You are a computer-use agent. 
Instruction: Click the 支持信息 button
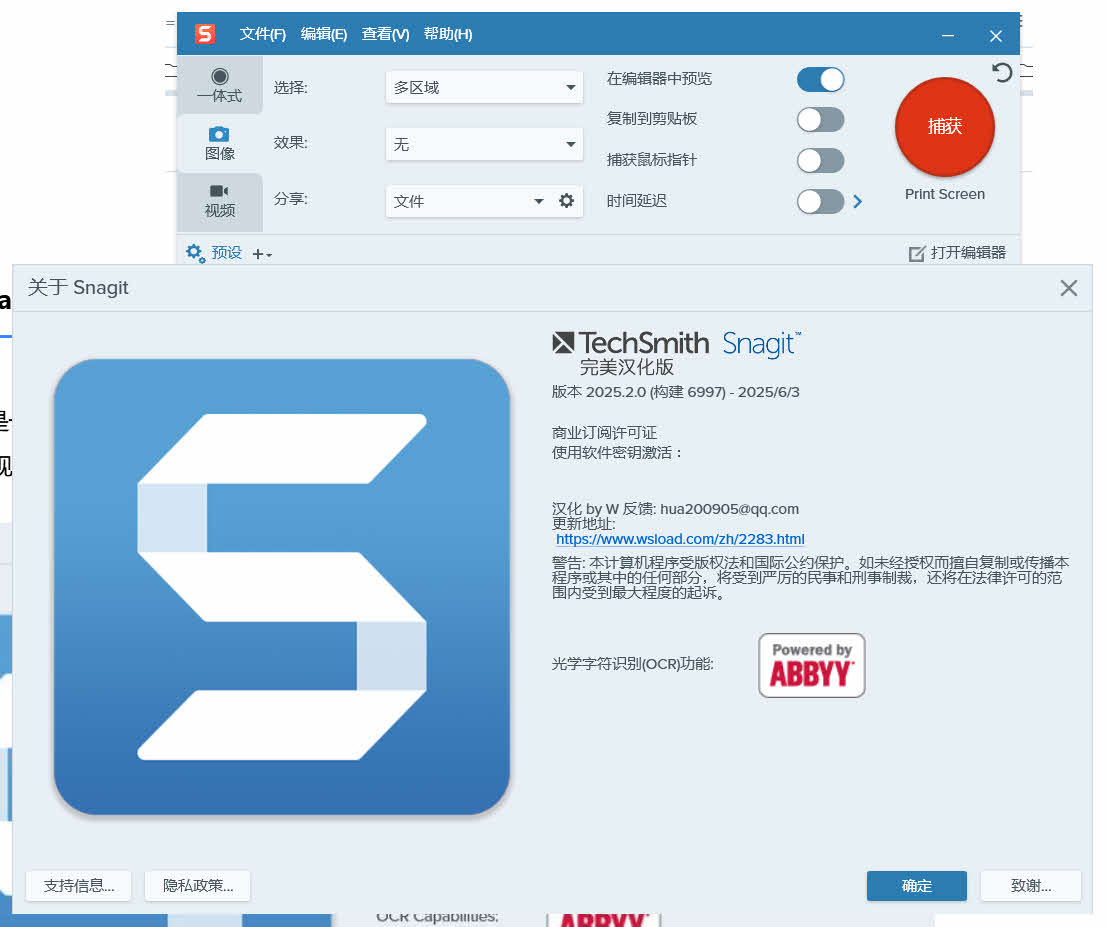pos(79,885)
